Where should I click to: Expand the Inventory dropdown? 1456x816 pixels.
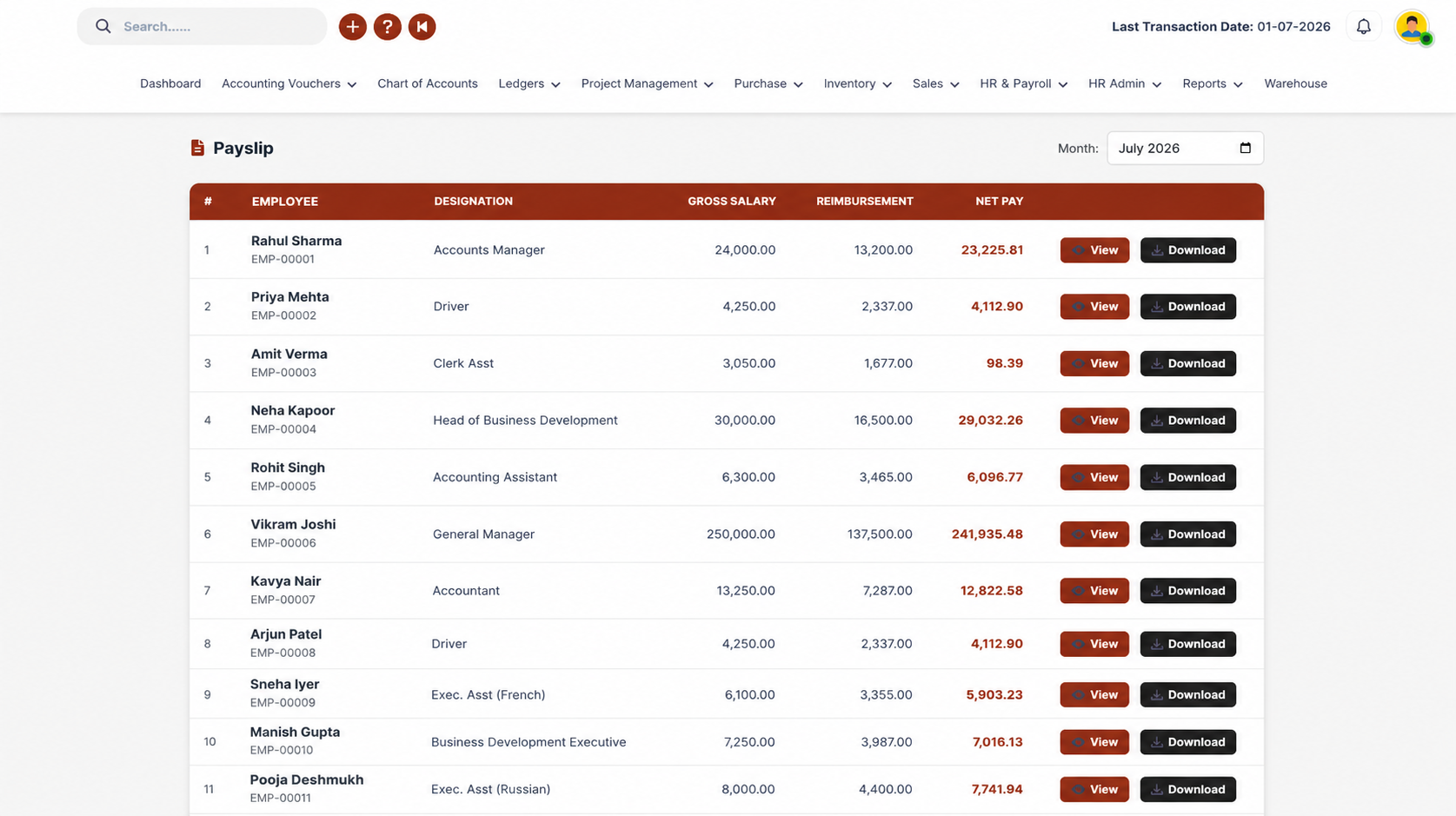(x=858, y=84)
